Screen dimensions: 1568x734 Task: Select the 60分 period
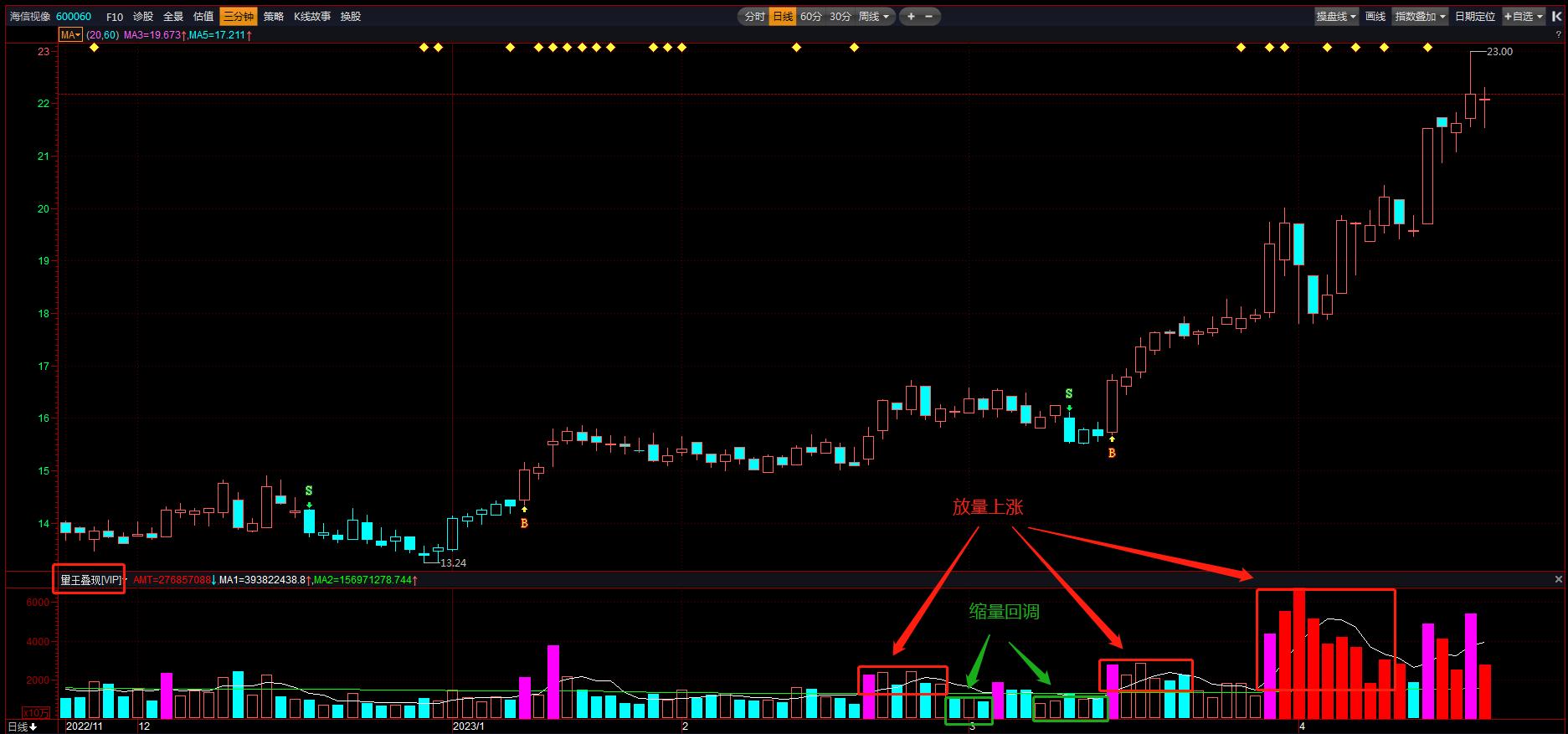pyautogui.click(x=810, y=17)
